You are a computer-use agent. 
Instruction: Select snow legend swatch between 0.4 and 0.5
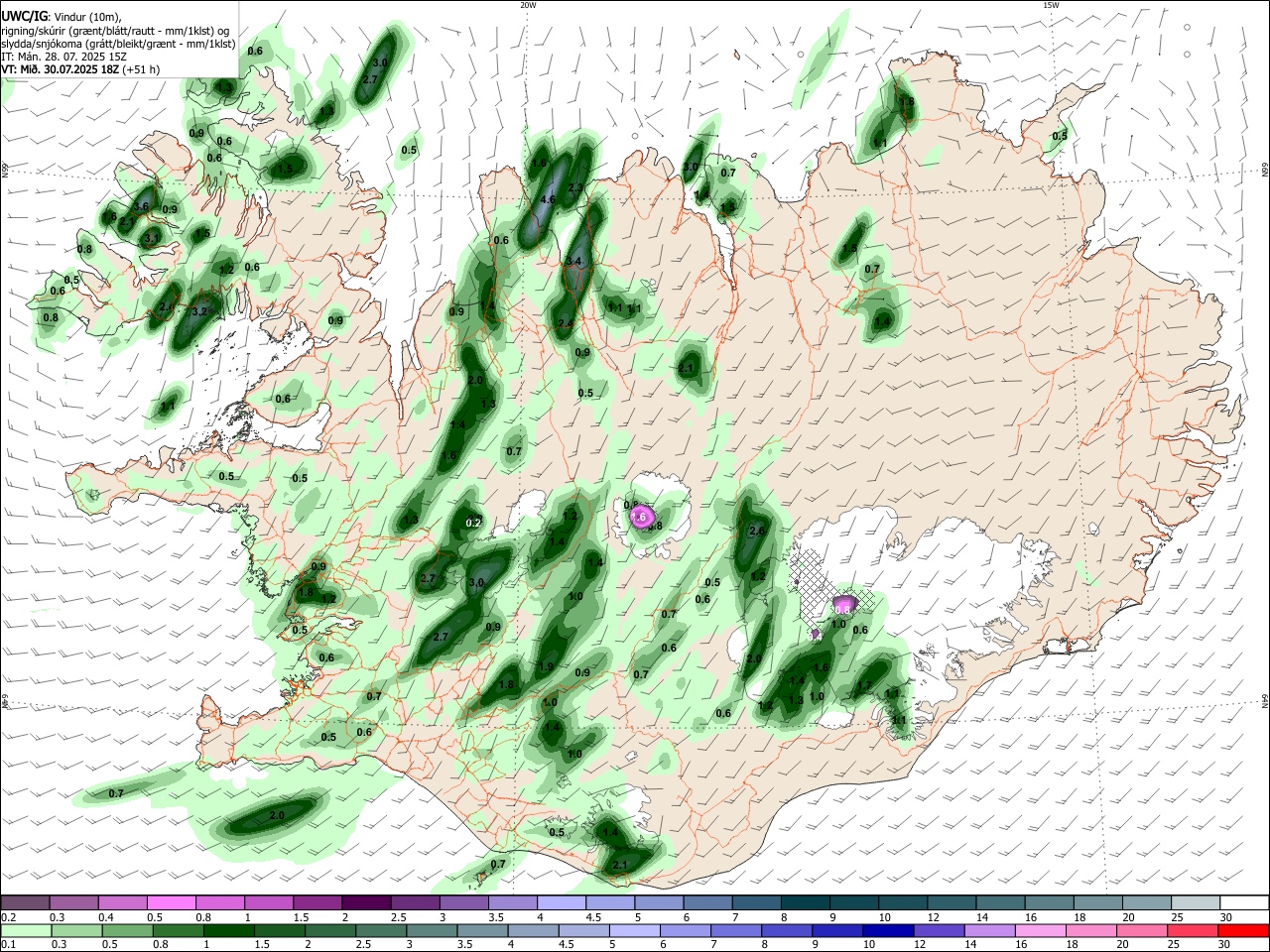click(123, 902)
